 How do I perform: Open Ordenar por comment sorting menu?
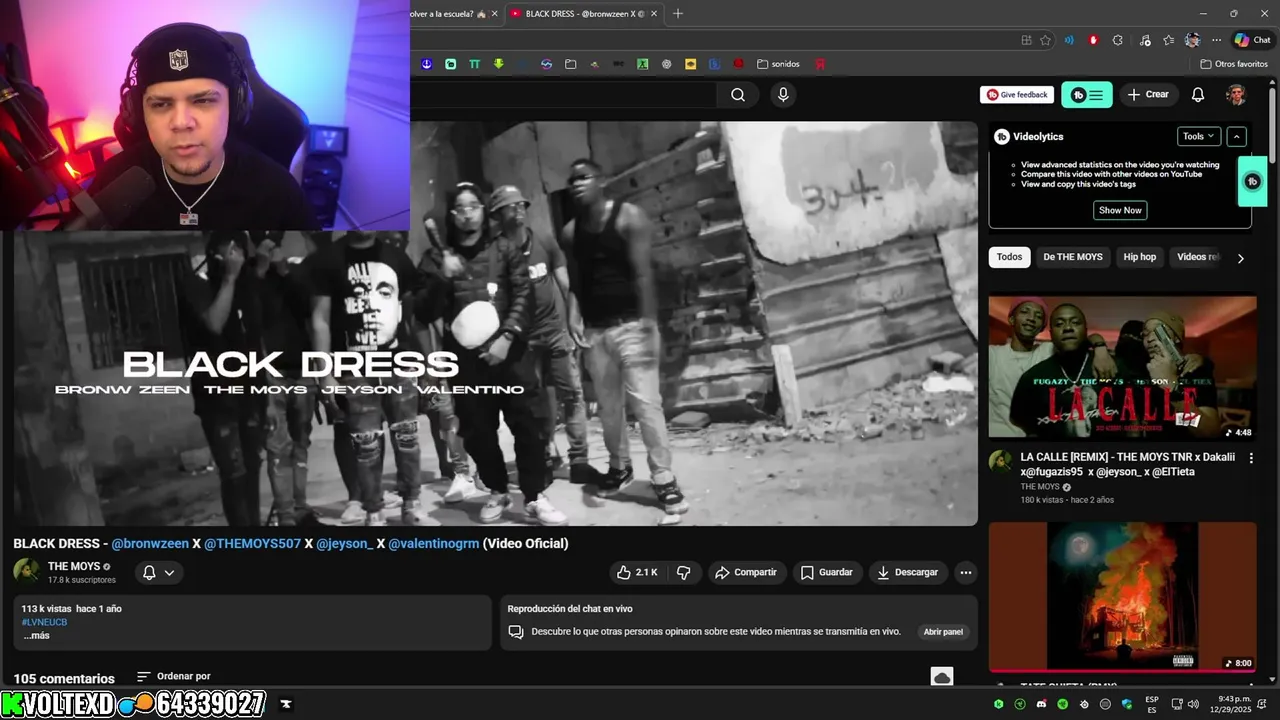(174, 677)
